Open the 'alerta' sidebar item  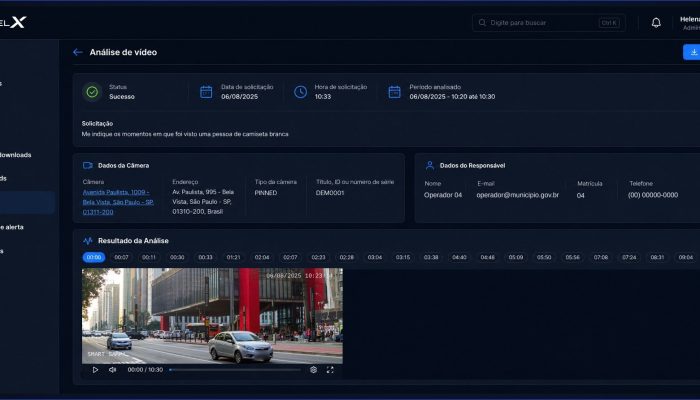(x=12, y=227)
